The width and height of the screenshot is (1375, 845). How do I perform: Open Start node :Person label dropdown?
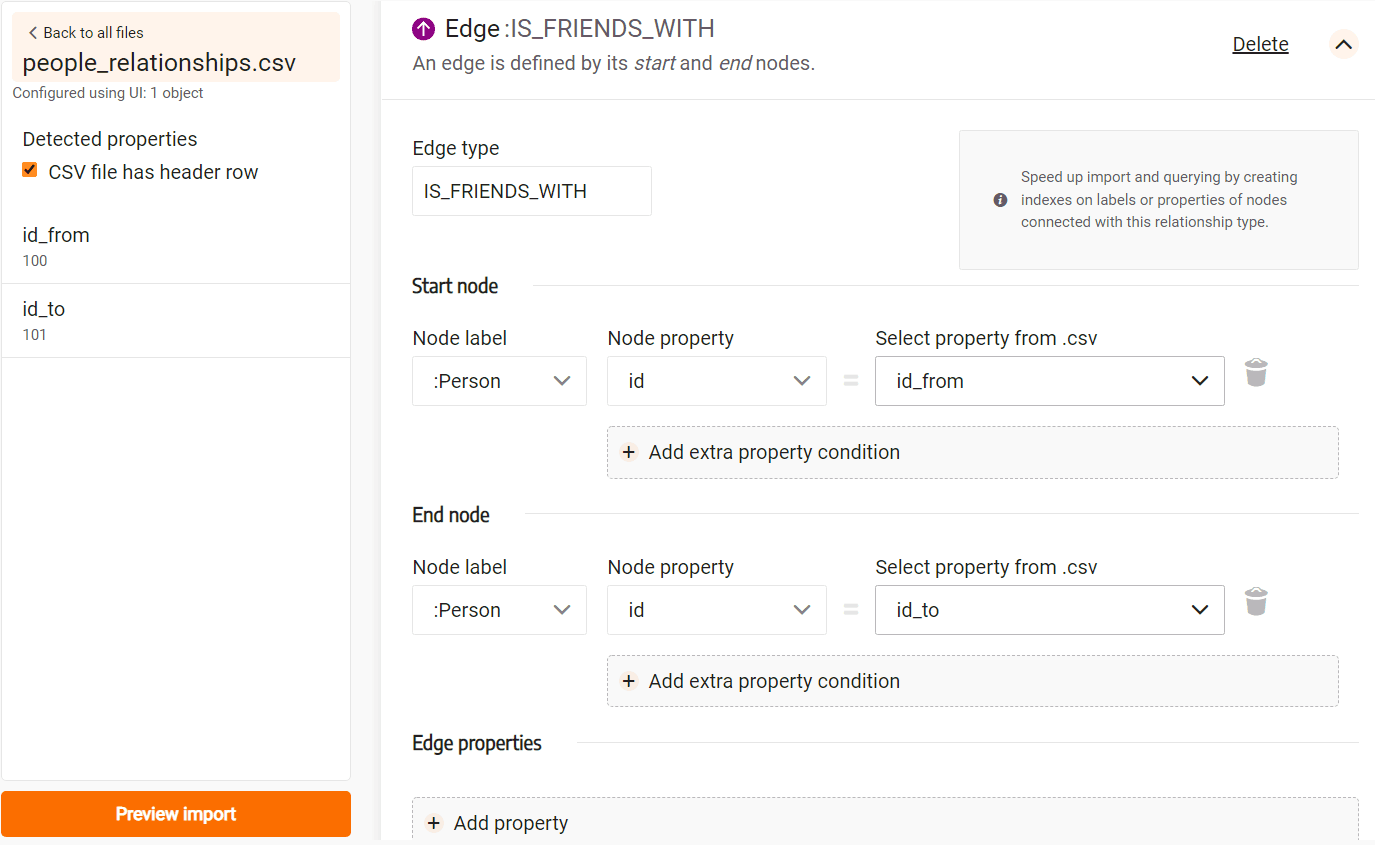click(x=499, y=381)
